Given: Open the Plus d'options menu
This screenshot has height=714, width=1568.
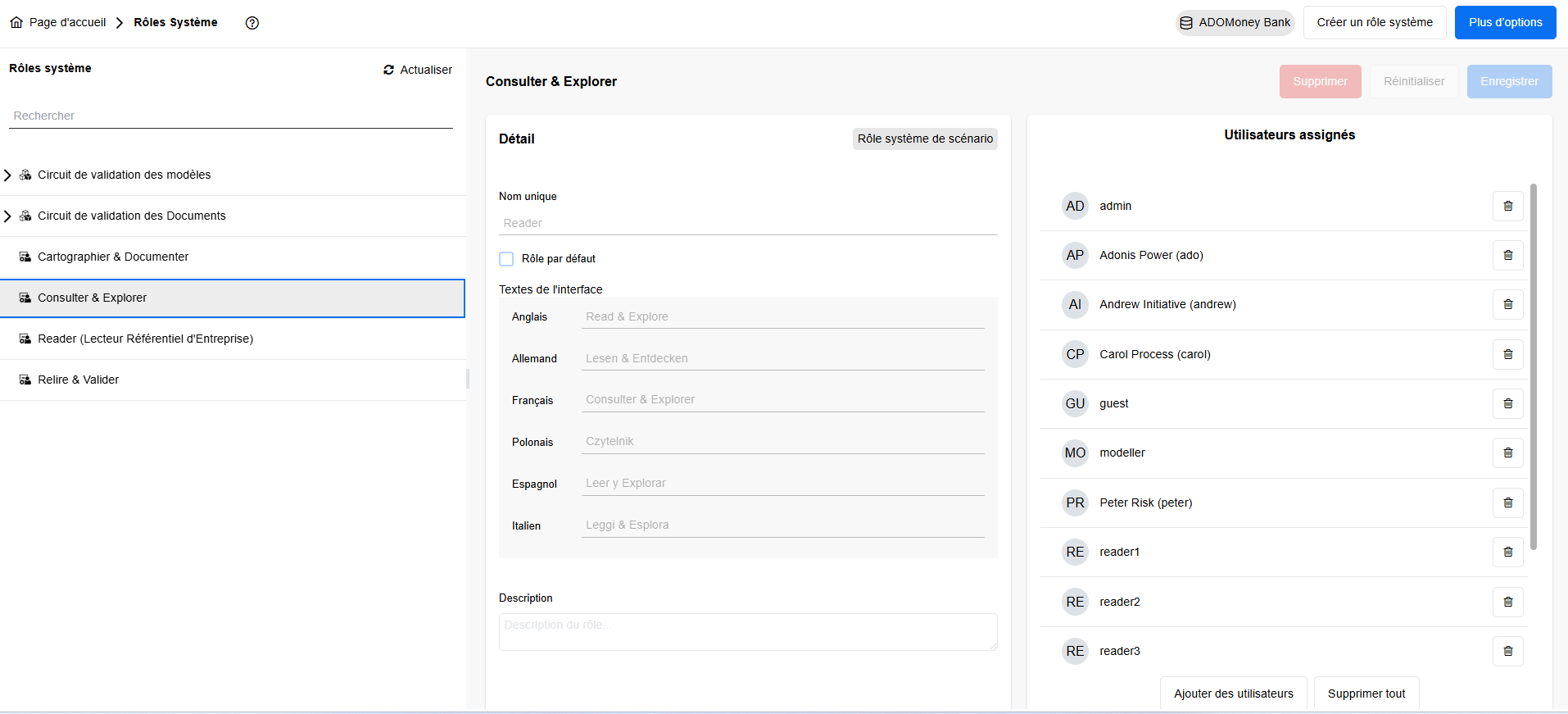Looking at the screenshot, I should tap(1505, 23).
